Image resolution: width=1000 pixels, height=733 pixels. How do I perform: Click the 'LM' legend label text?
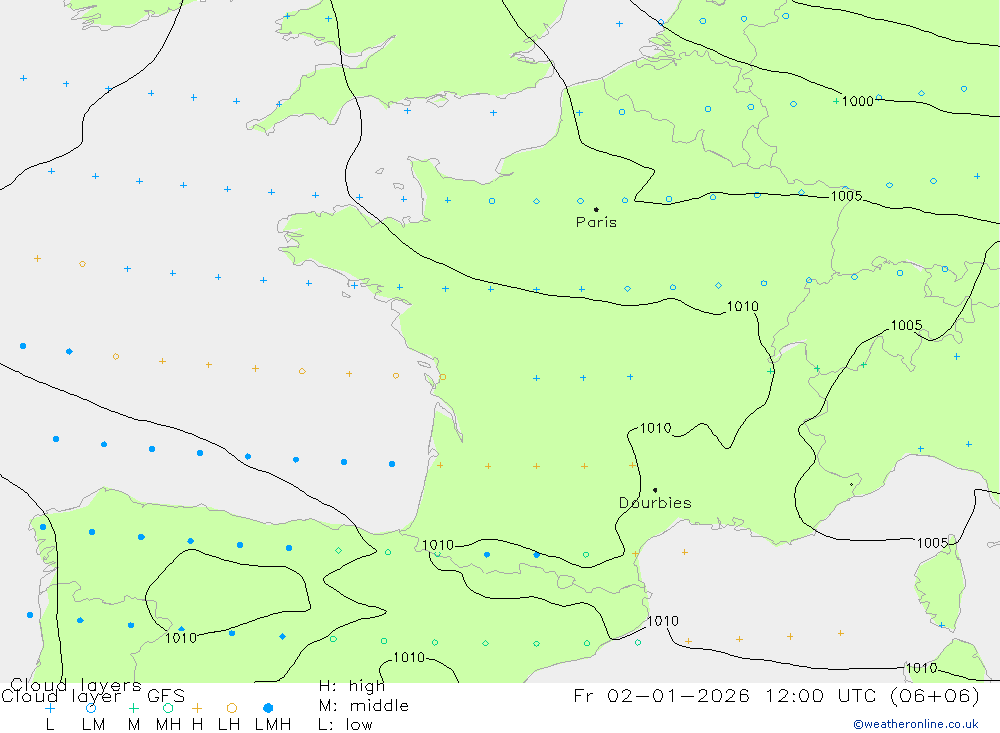click(x=94, y=725)
